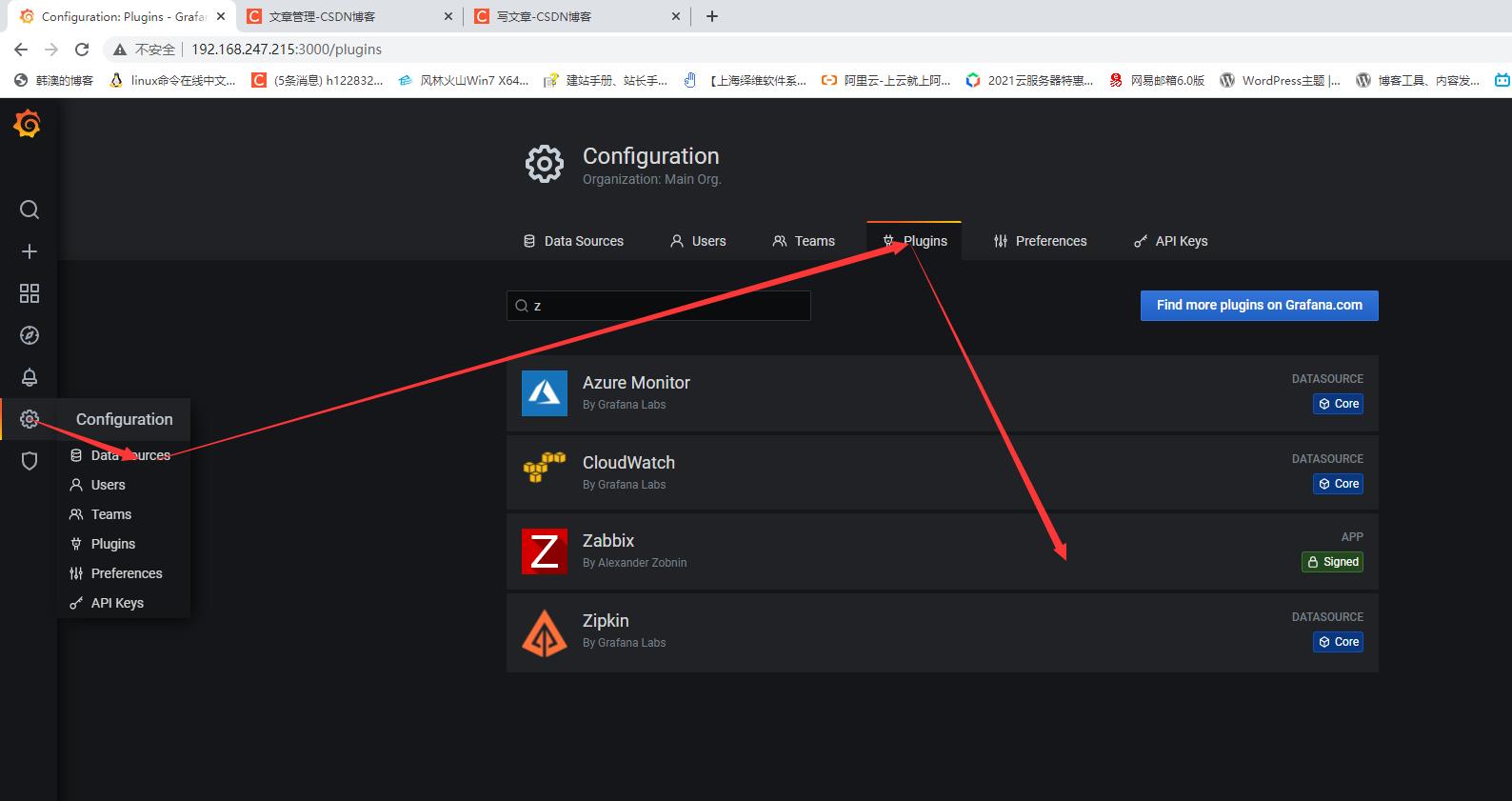Reload the page with refresh icon

coord(82,50)
